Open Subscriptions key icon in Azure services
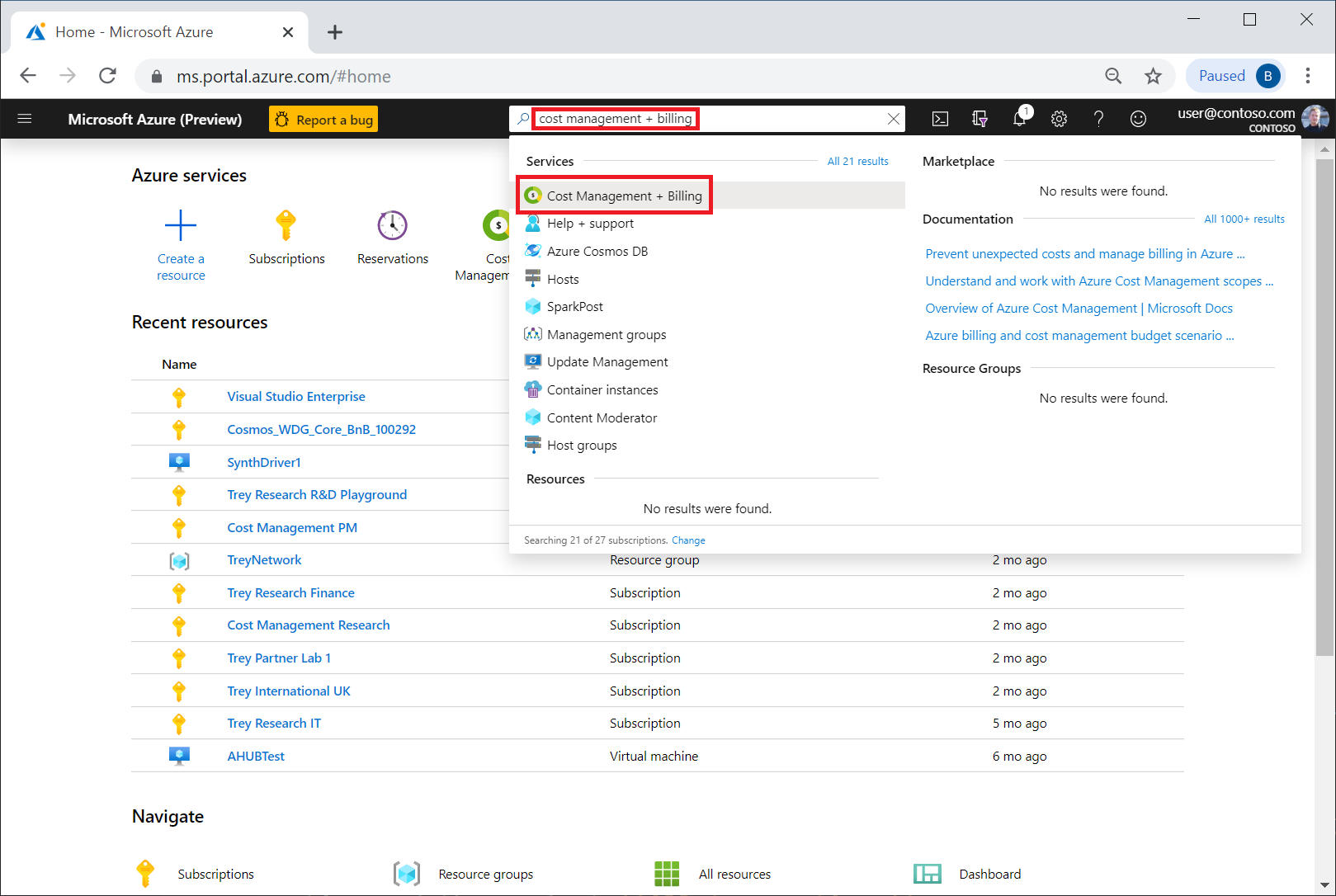Image resolution: width=1336 pixels, height=896 pixels. [x=286, y=224]
